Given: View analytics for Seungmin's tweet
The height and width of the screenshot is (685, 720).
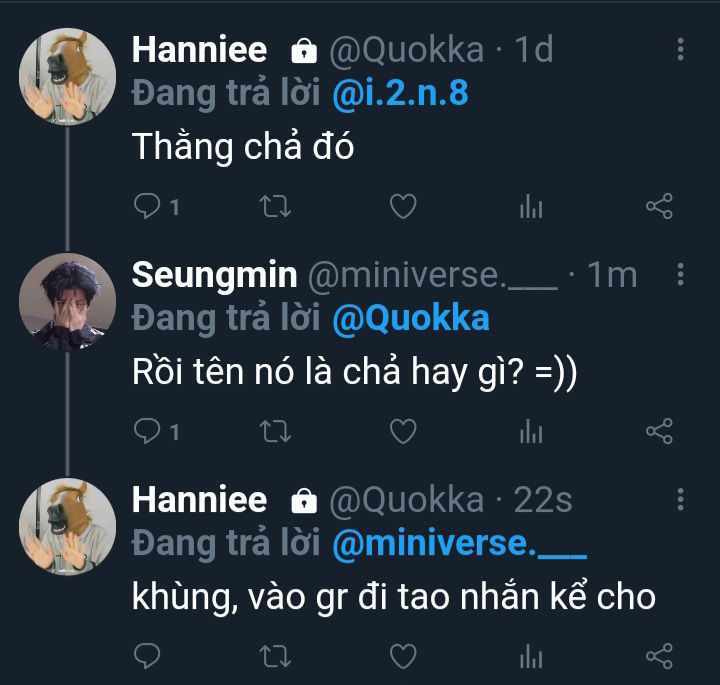Looking at the screenshot, I should (531, 431).
